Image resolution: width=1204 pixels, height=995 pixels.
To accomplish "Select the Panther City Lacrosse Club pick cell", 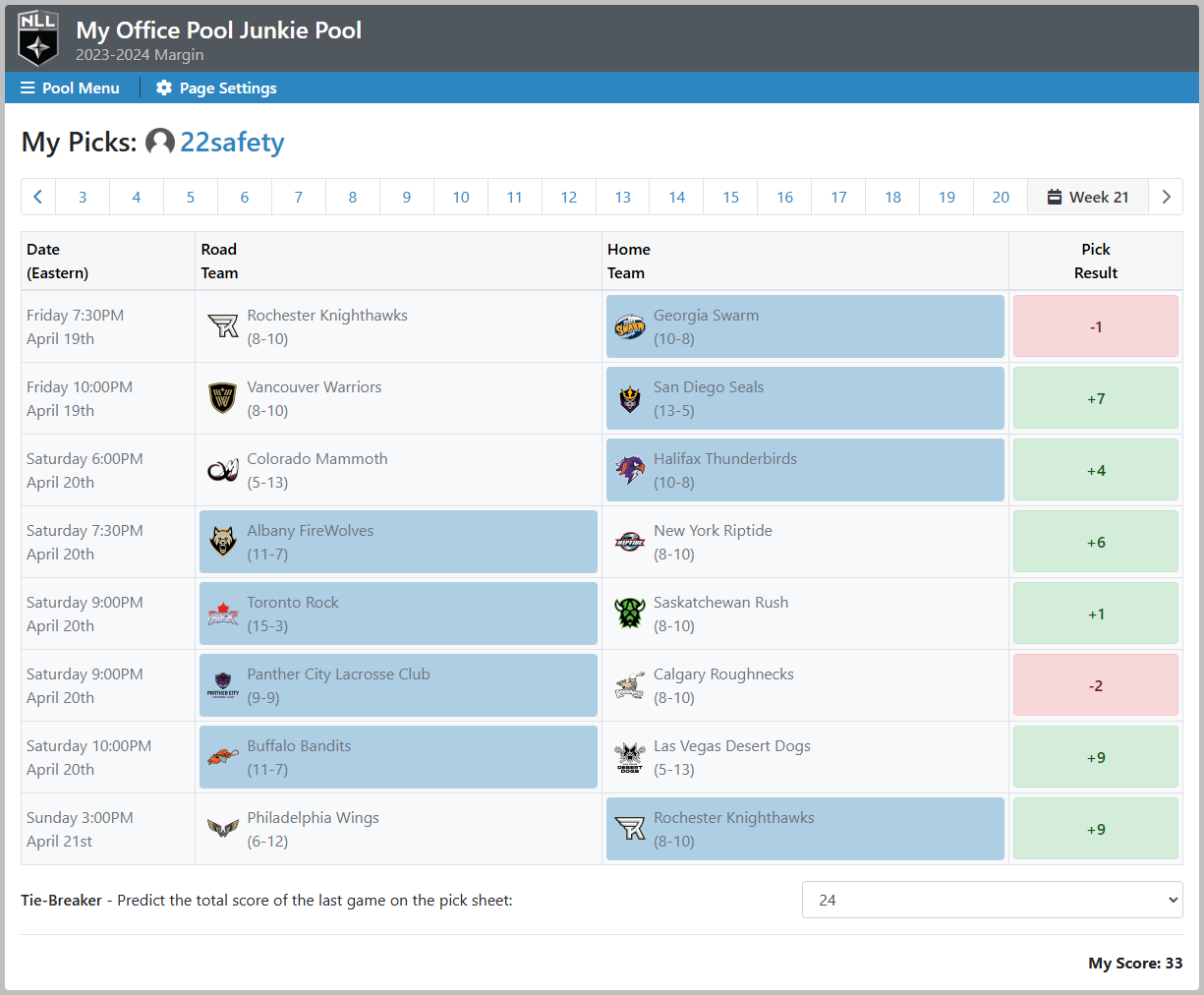I will [x=398, y=685].
